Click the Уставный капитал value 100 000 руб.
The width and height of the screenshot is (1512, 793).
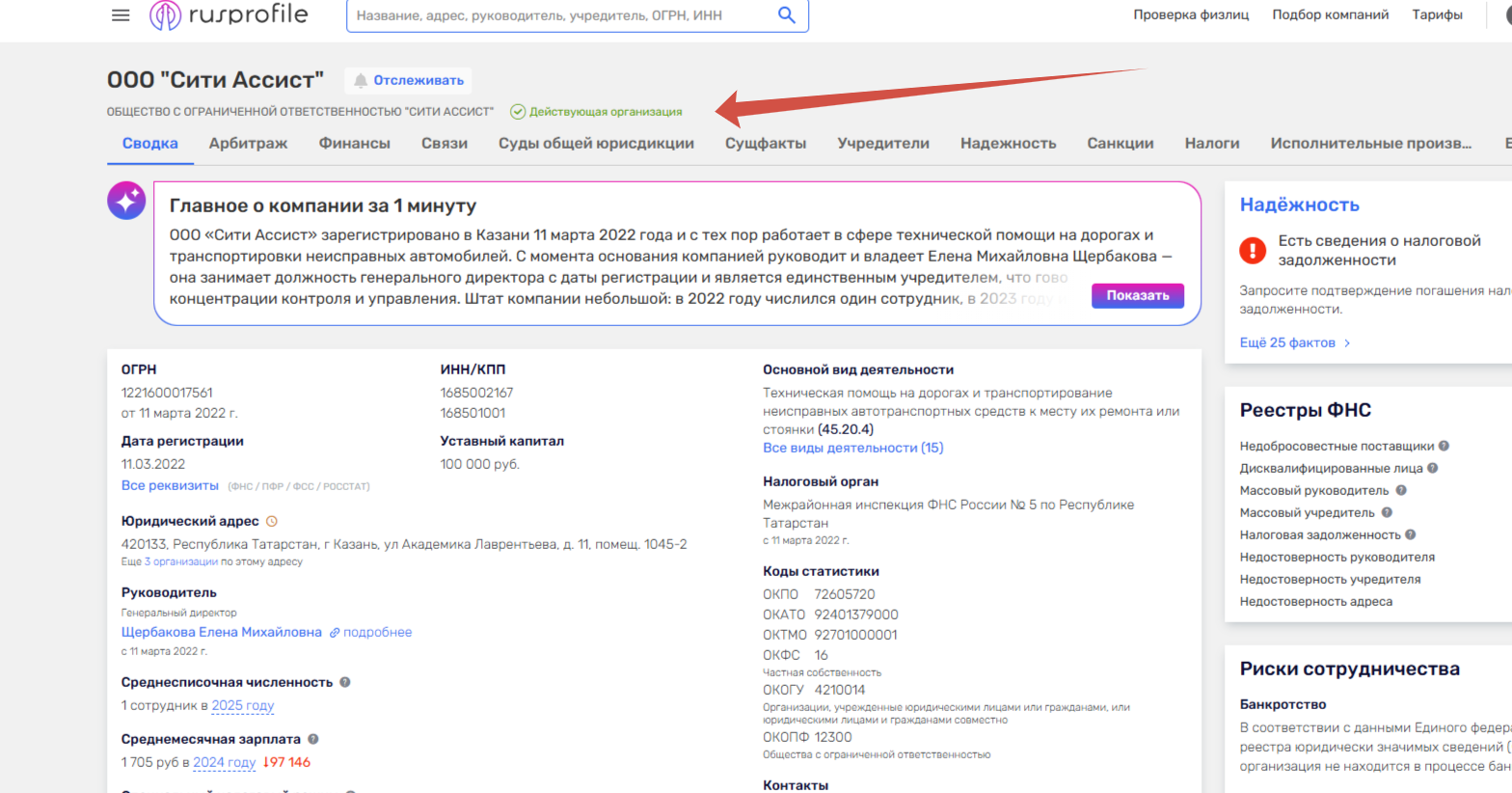[x=480, y=464]
